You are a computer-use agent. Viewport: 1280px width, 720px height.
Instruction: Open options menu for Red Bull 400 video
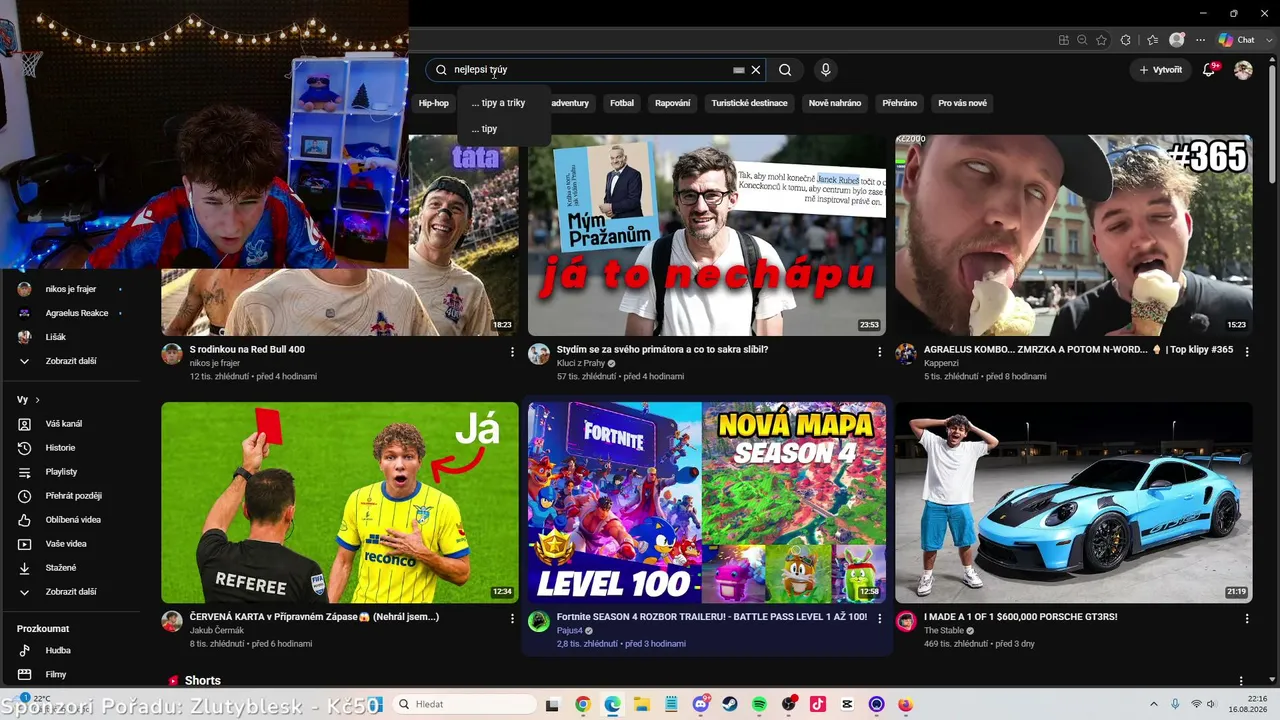512,352
